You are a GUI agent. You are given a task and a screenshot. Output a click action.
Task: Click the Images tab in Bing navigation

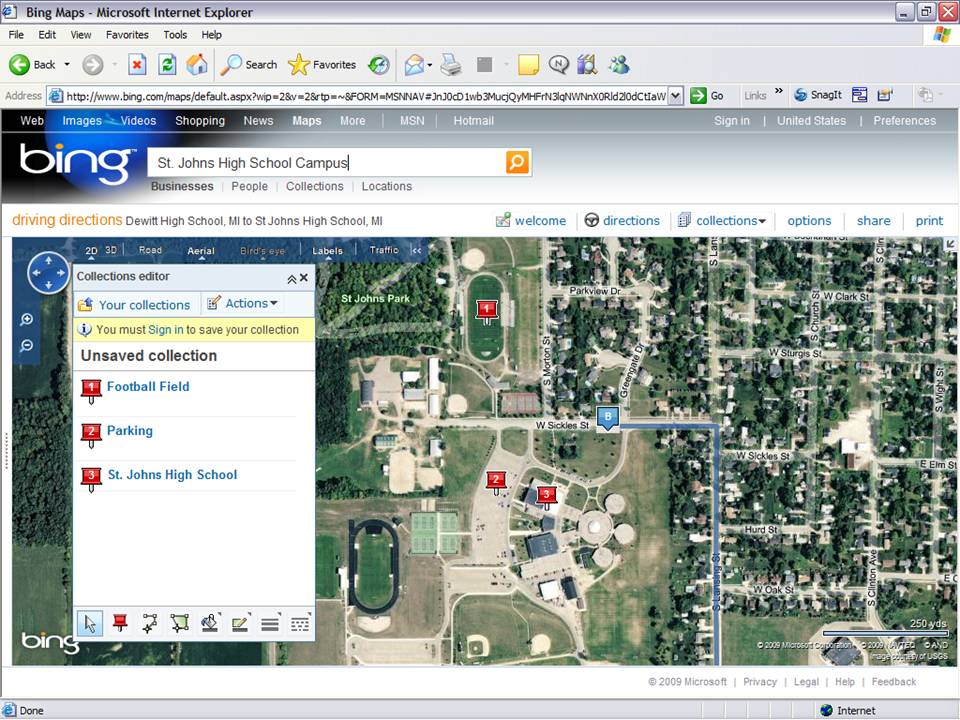click(82, 121)
